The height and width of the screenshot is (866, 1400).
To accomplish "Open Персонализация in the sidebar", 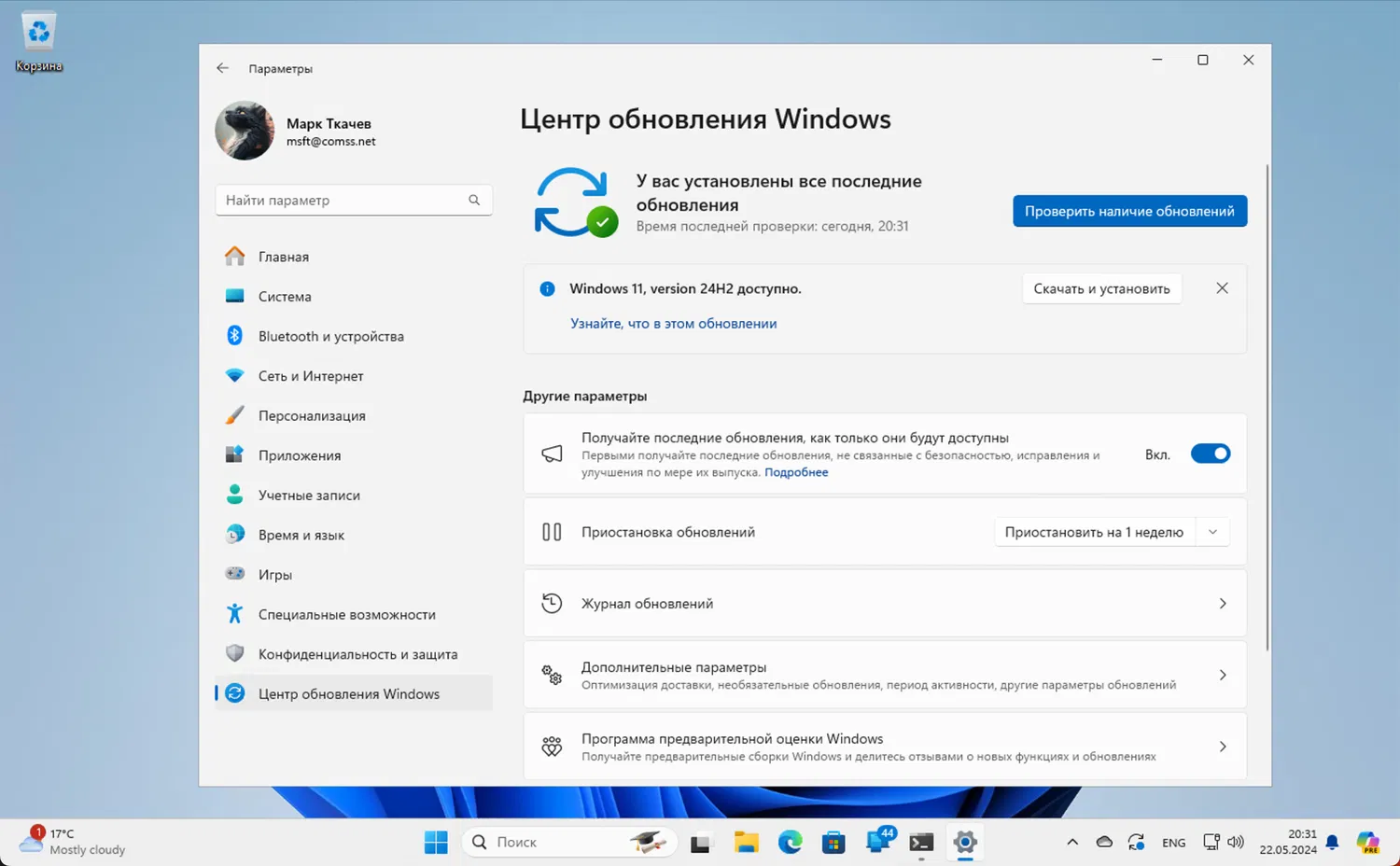I will coord(354,416).
